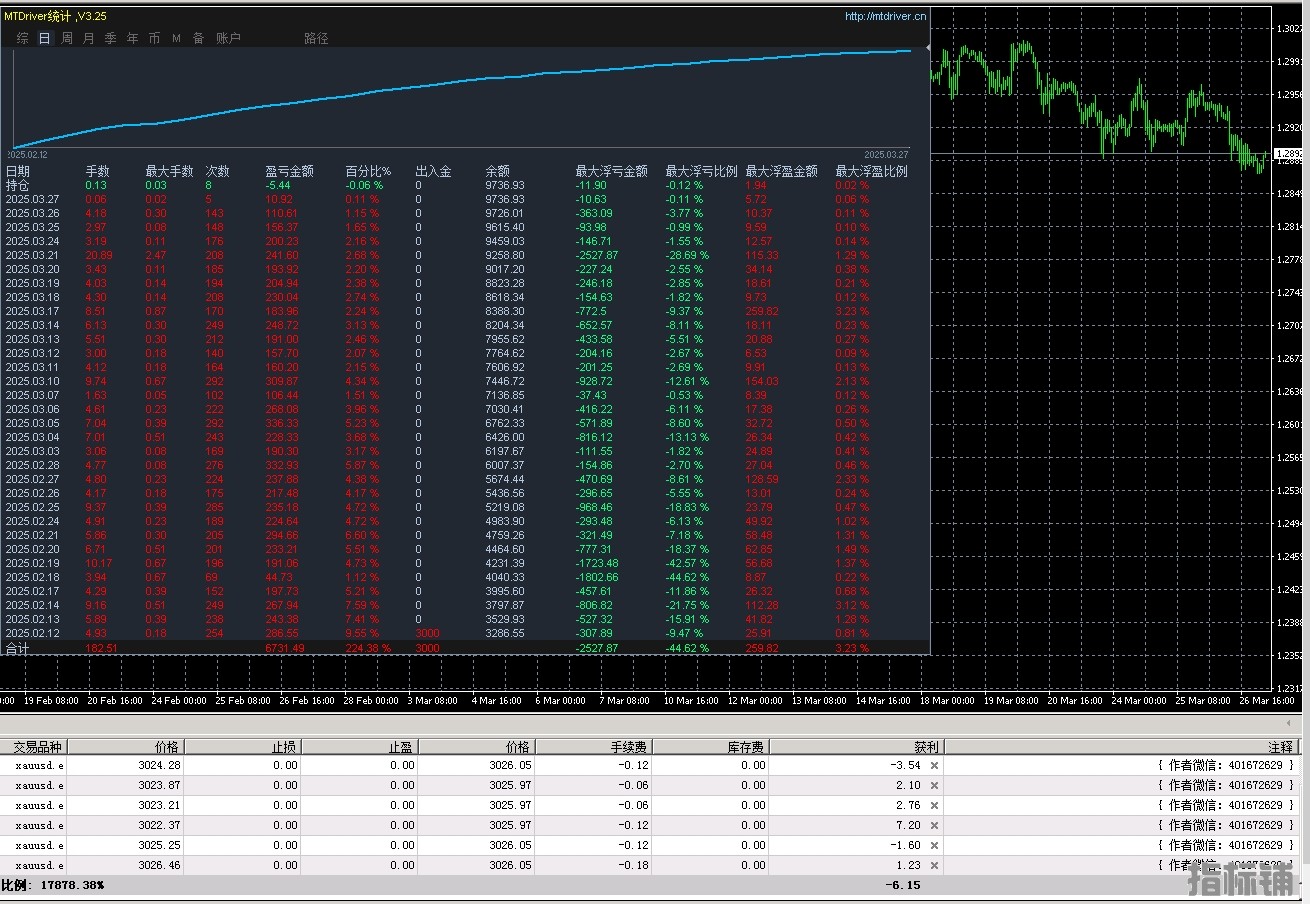
Task: Open the 路径 (path) tab
Action: coord(316,38)
